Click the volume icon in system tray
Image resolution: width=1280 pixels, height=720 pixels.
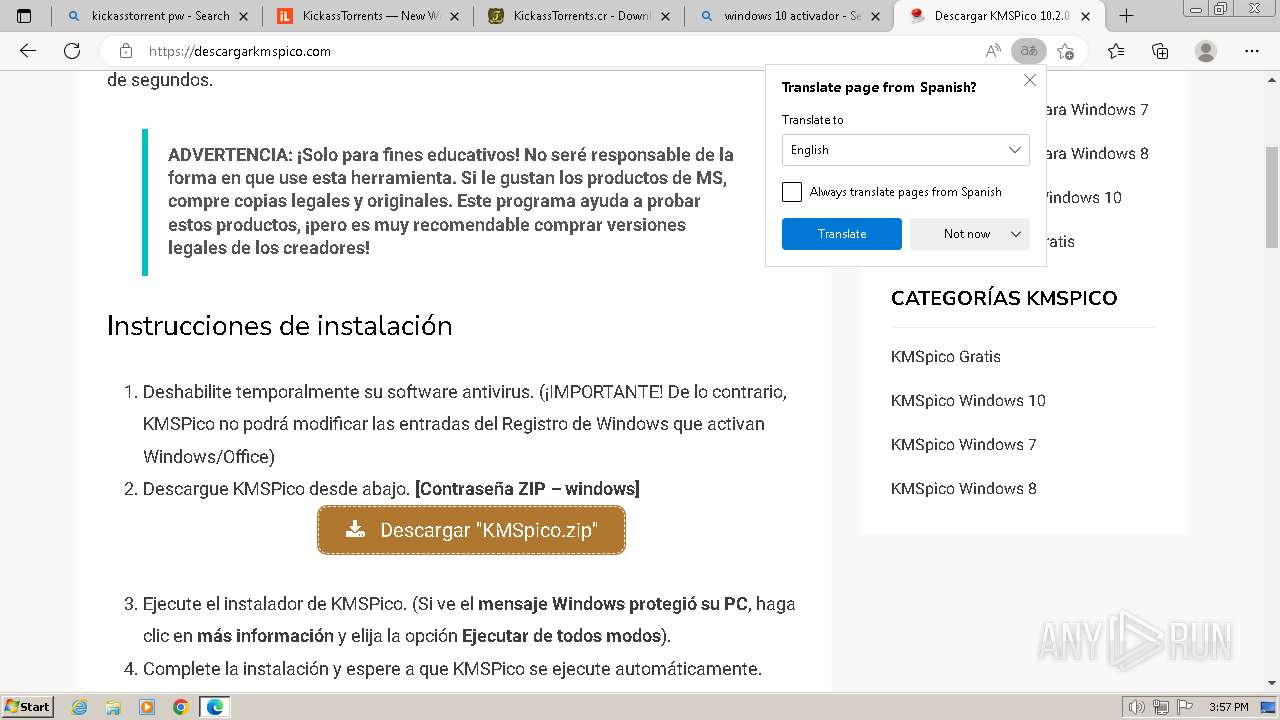click(x=1138, y=707)
